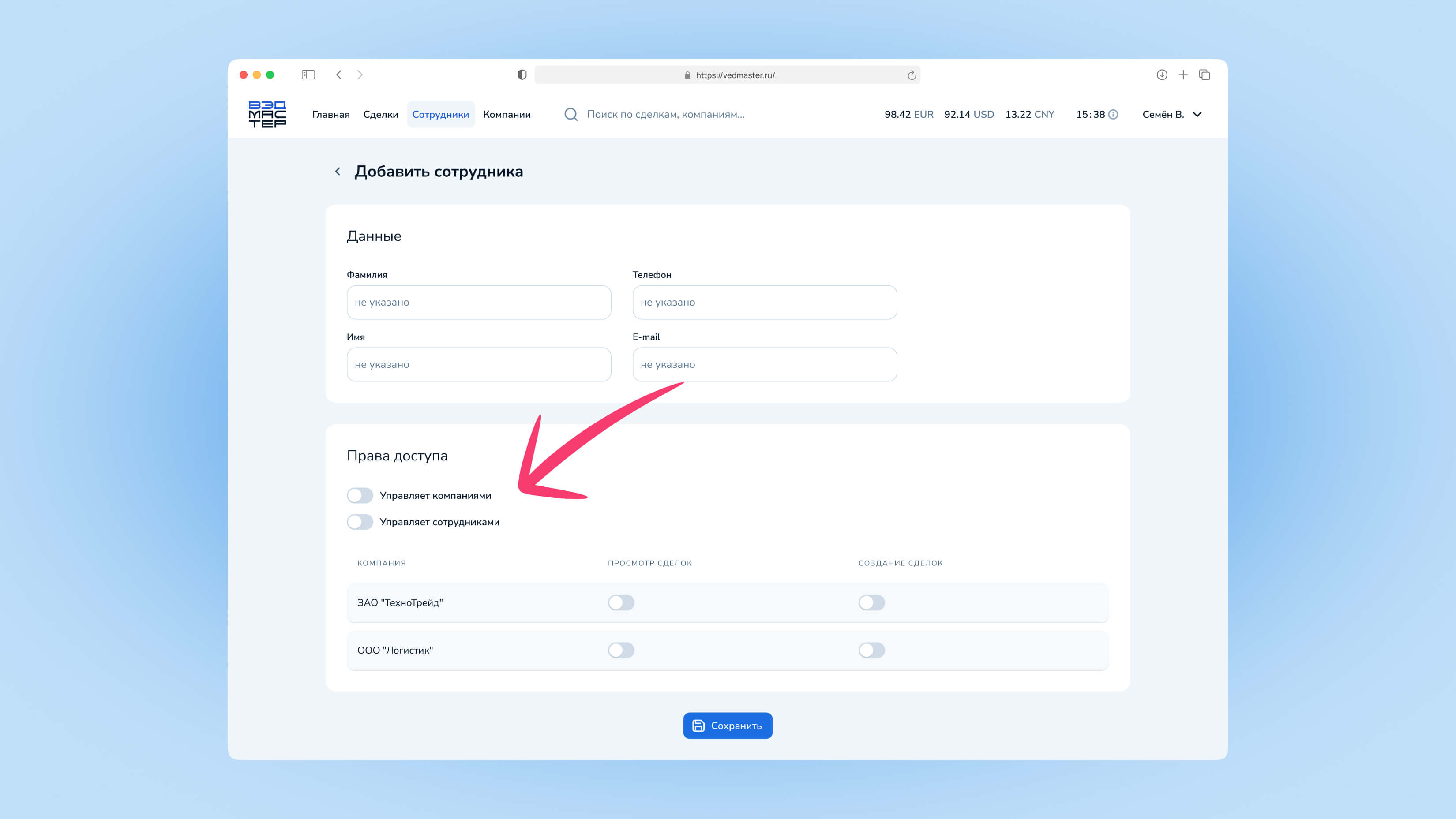Click the browser sidebar toggle icon

coord(308,75)
